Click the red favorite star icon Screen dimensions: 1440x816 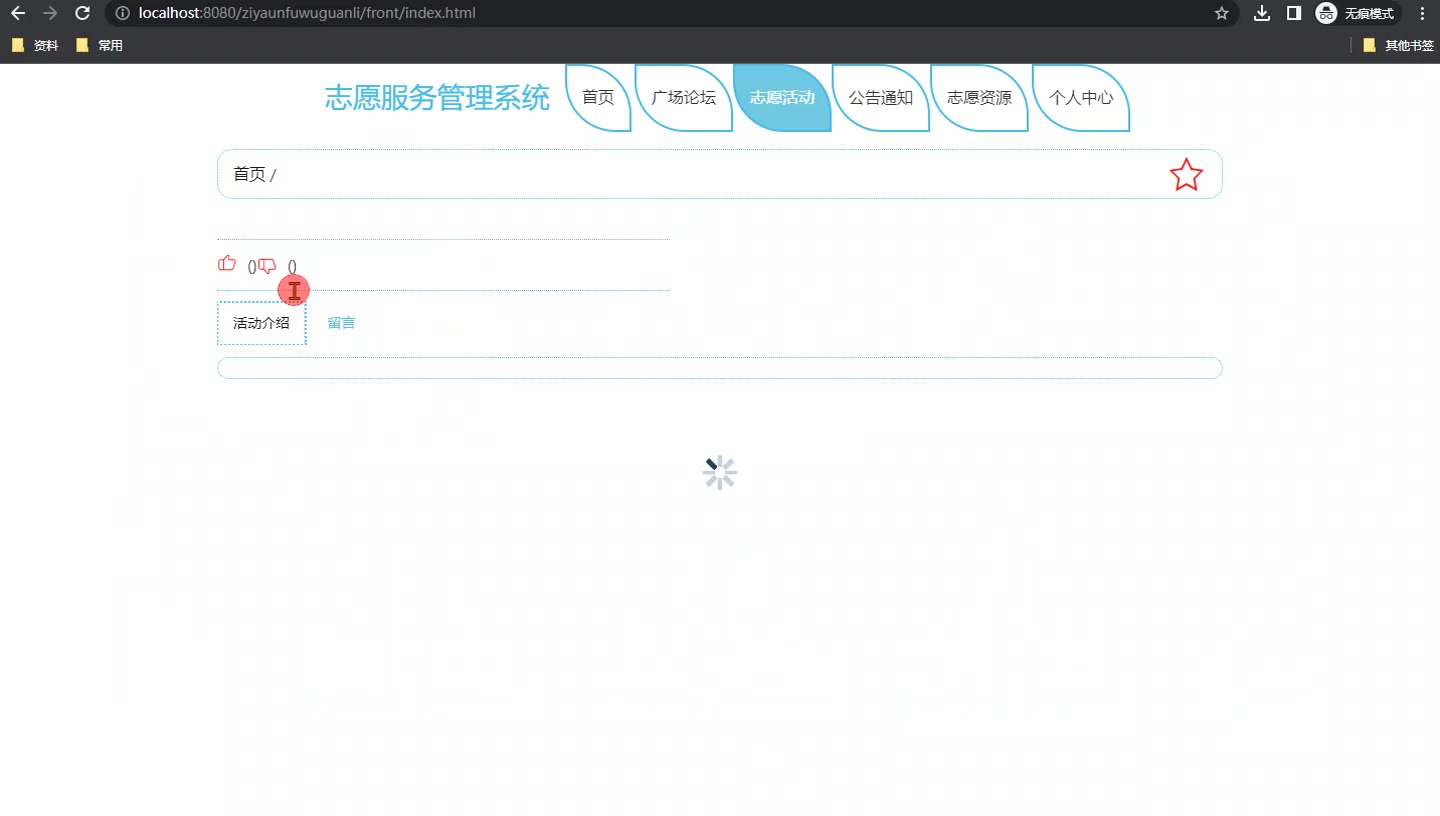[1186, 175]
